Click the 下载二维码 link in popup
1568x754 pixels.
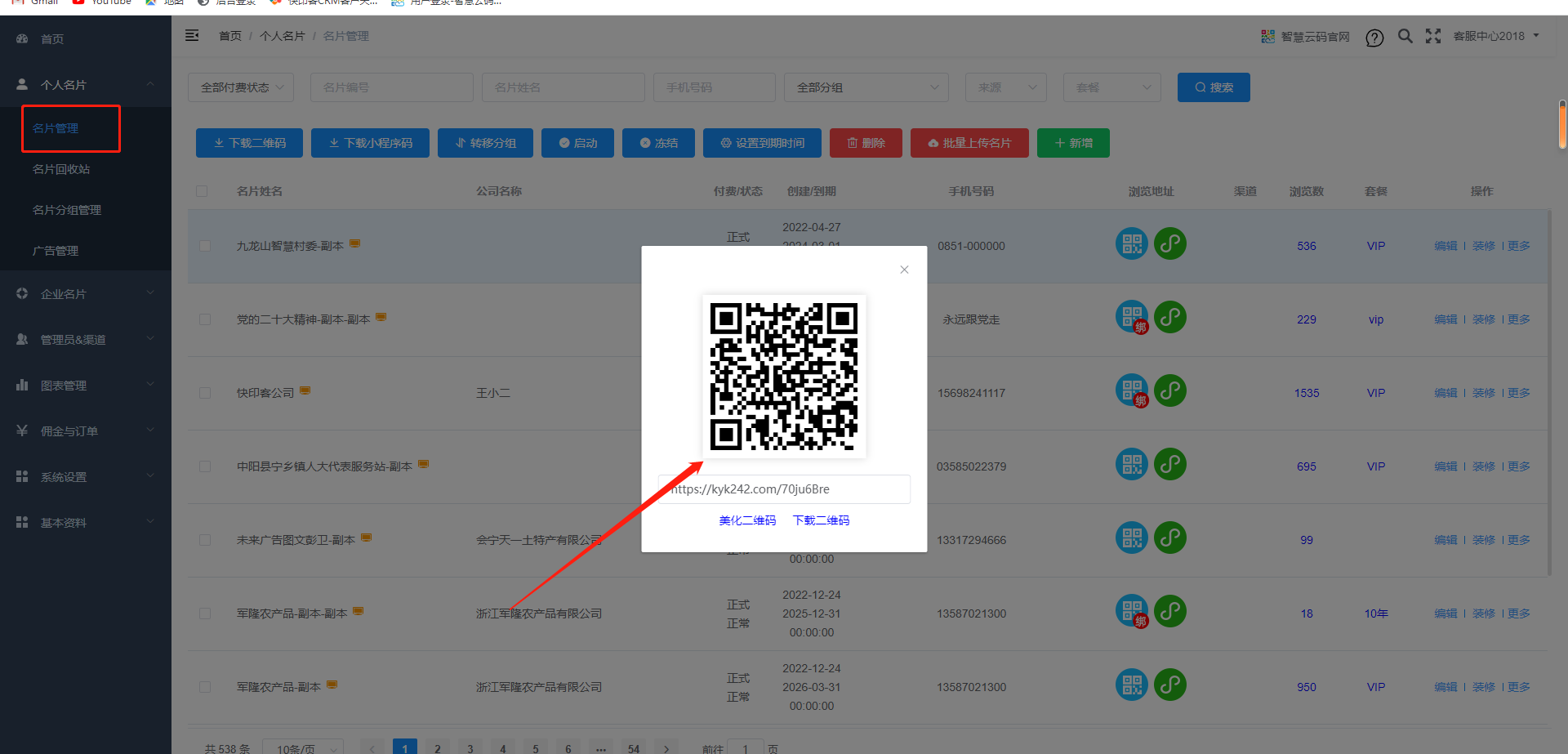tap(821, 520)
